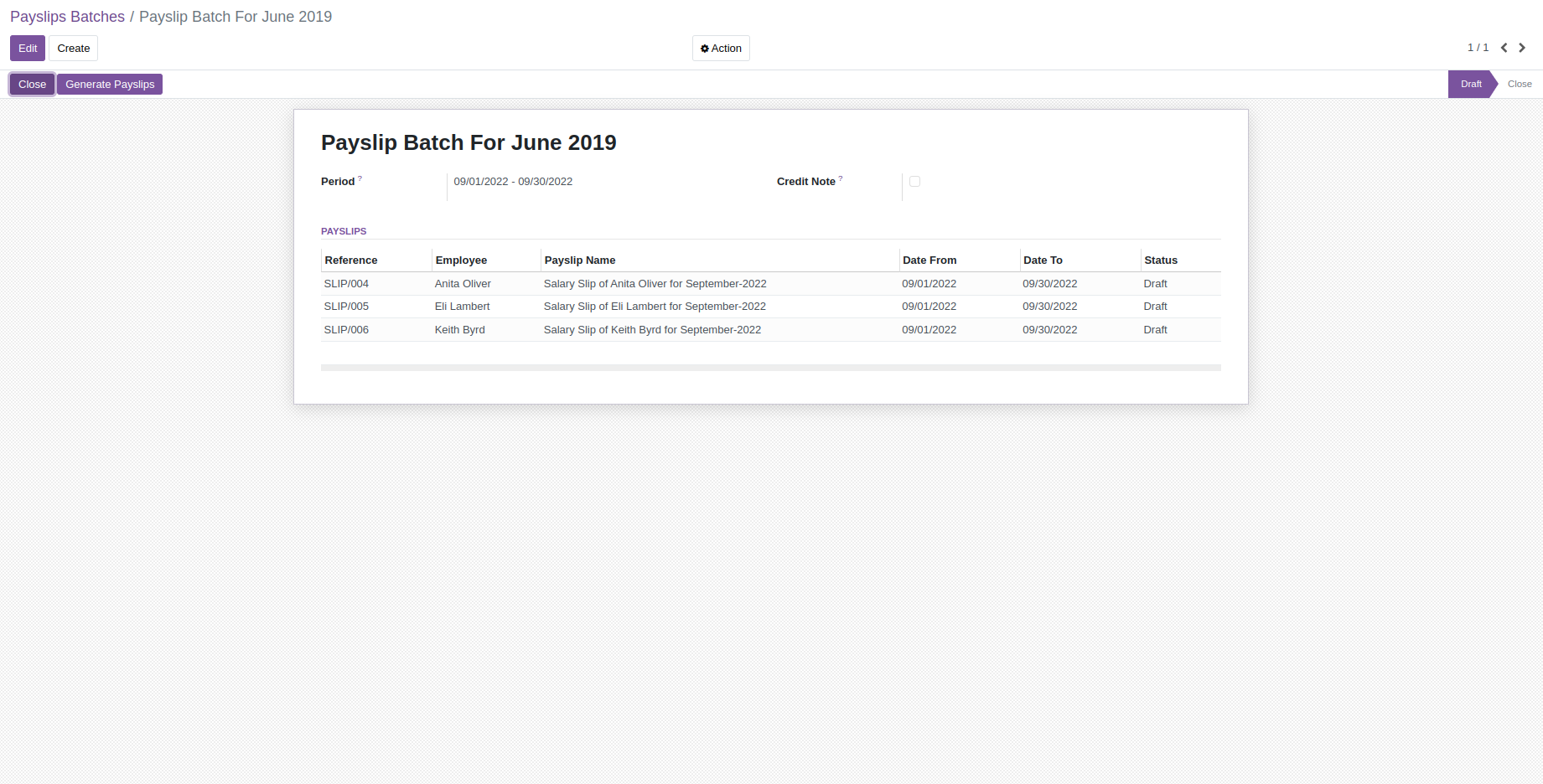
Task: Open Eli Lambert's salary slip
Action: [x=654, y=307]
